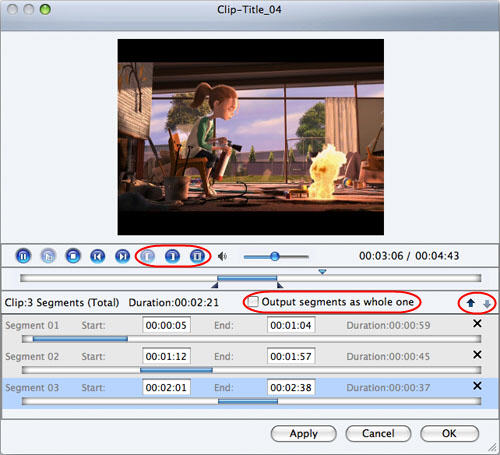Viewport: 500px width, 455px height.
Task: Click Segment 03's blue range bar
Action: click(x=248, y=401)
